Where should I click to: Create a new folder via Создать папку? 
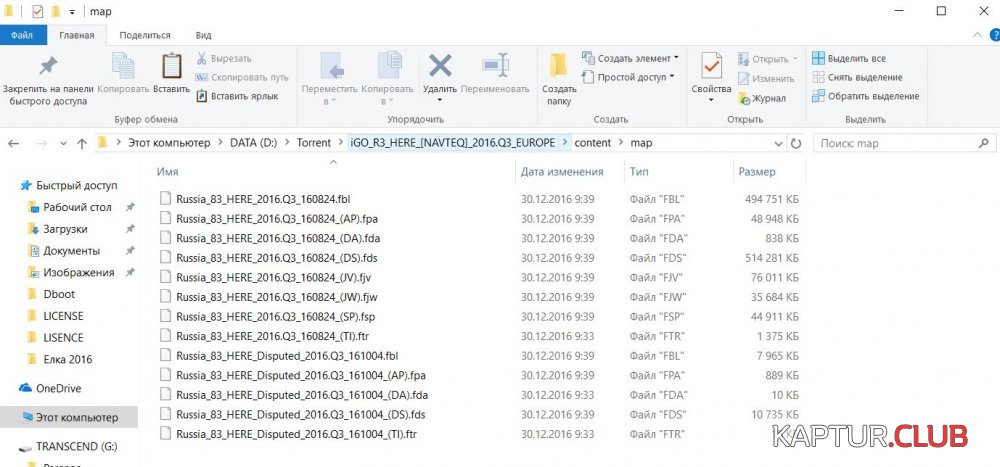tap(559, 80)
